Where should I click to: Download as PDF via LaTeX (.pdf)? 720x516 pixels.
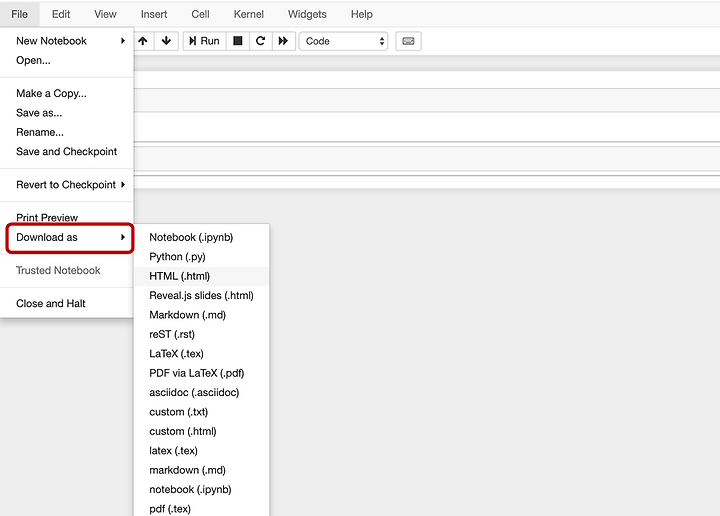pos(202,373)
